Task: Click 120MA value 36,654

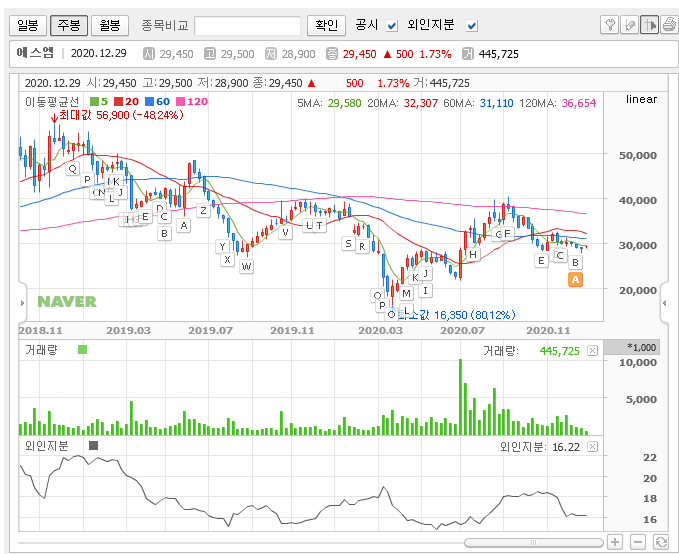Action: coord(579,103)
